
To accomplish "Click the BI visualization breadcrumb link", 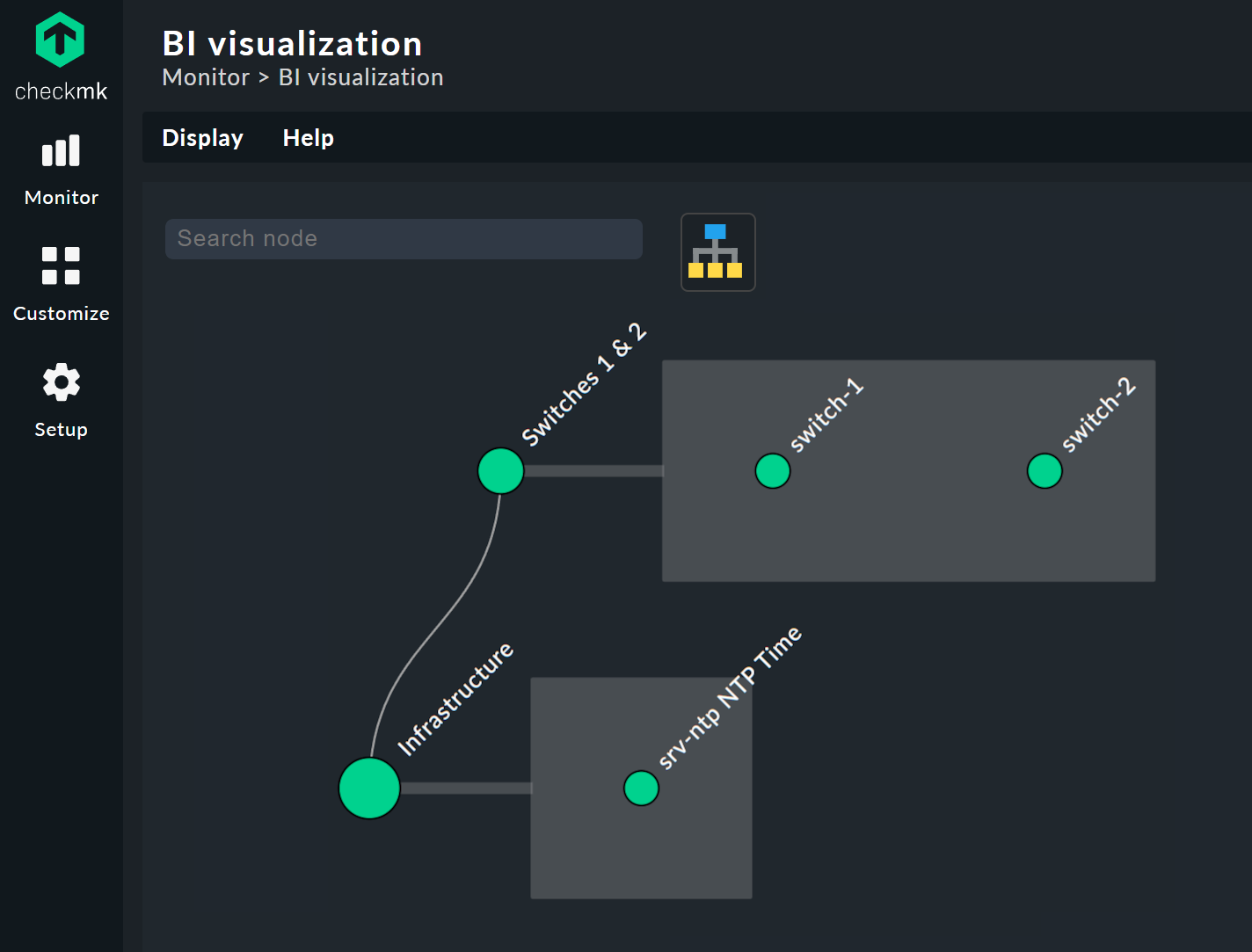I will coord(360,77).
